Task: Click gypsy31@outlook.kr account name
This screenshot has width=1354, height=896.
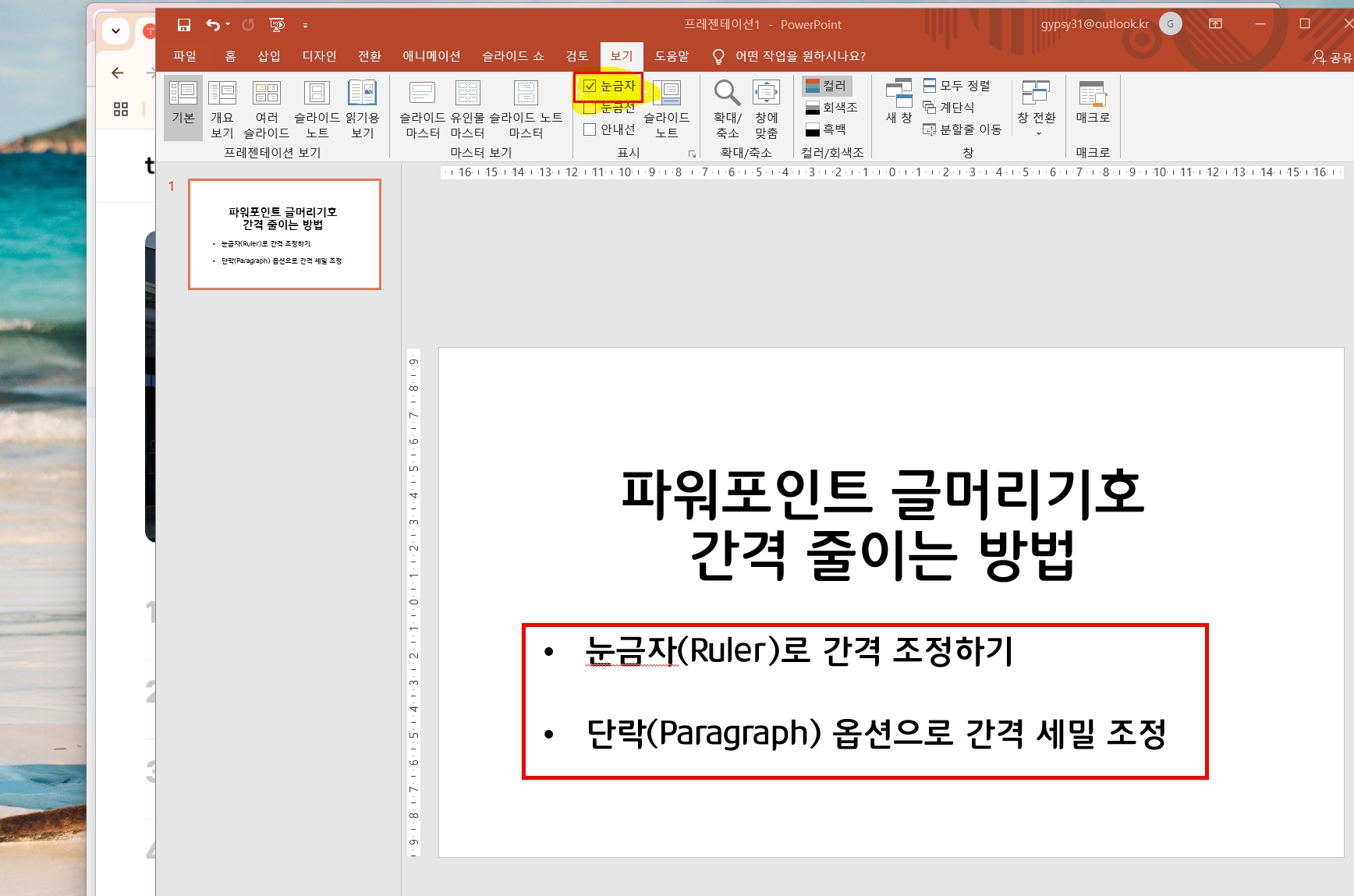Action: click(1094, 24)
